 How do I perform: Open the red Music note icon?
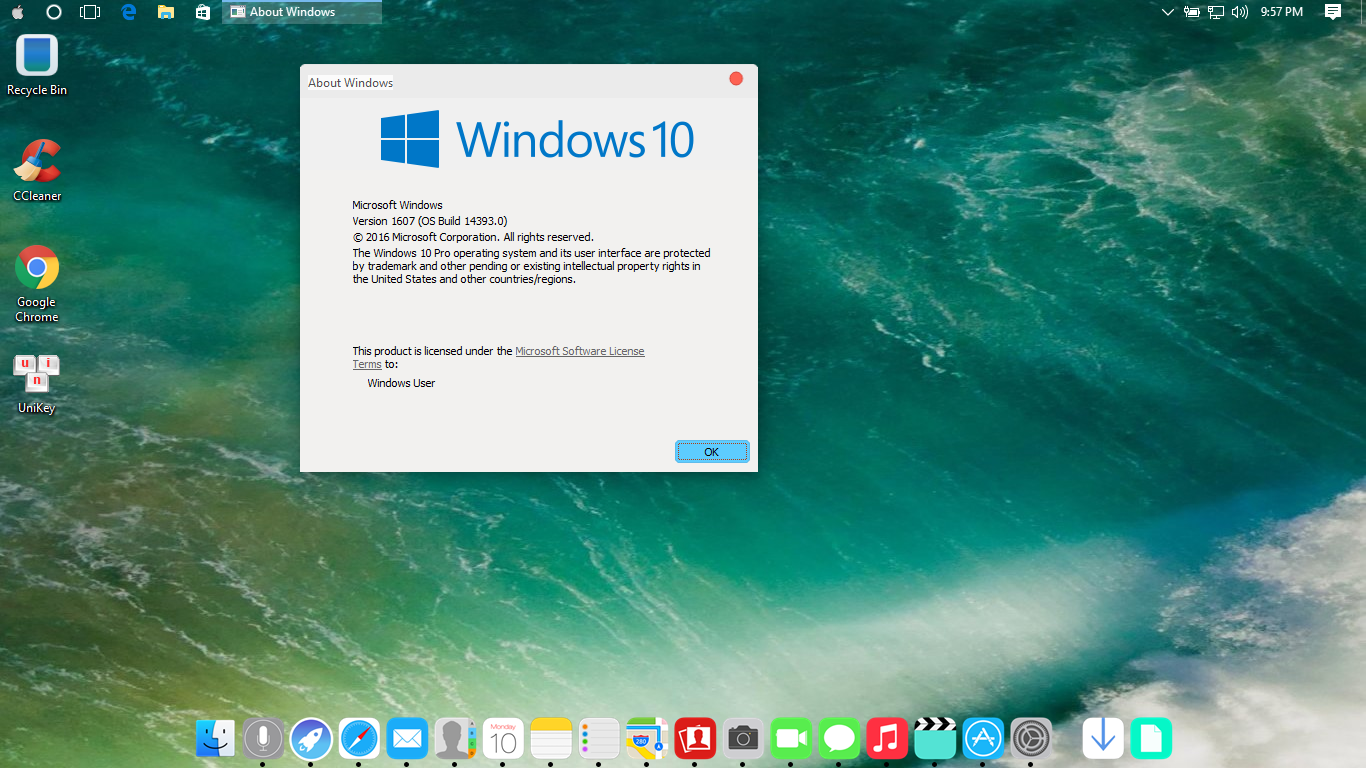click(887, 739)
